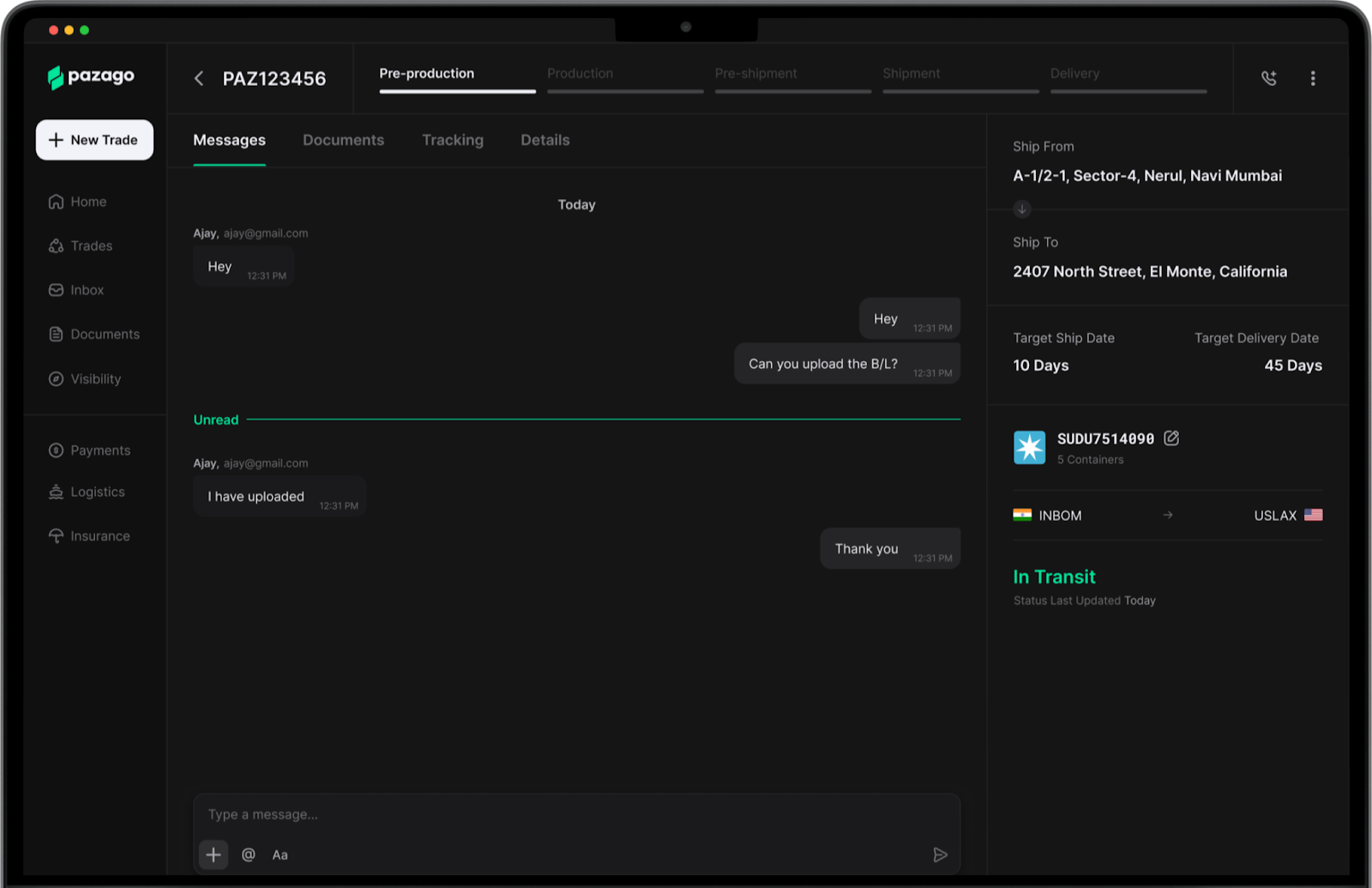Screen dimensions: 1372x888
Task: Go back using the arrow next to PAZ123456
Action: [198, 78]
